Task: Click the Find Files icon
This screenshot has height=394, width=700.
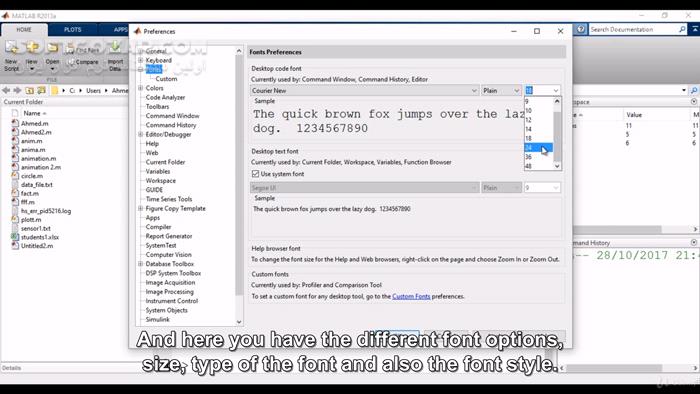Action: pos(70,50)
